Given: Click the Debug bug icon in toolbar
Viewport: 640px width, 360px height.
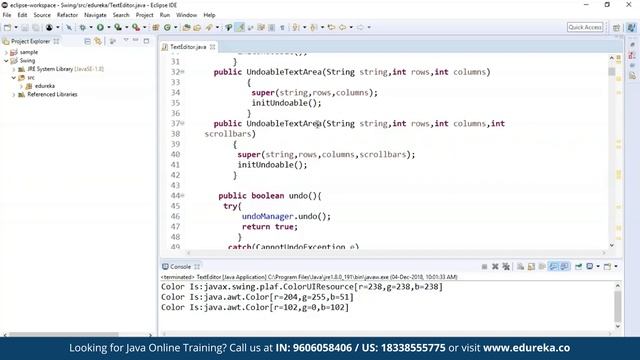Looking at the screenshot, I should (x=83, y=27).
